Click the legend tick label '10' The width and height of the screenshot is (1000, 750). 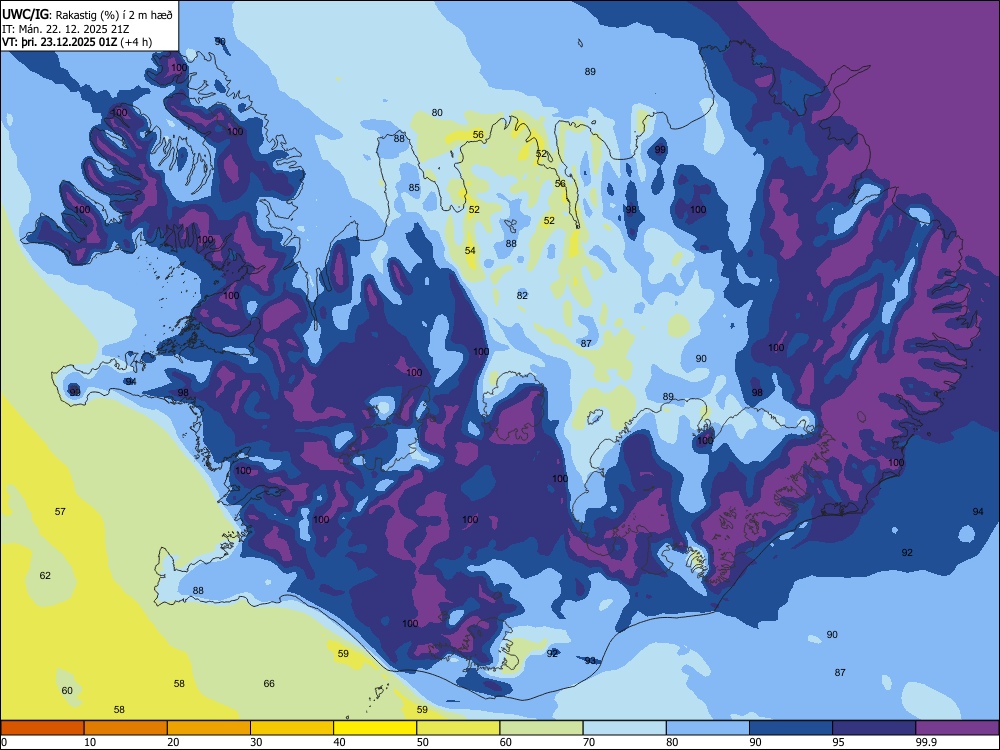pyautogui.click(x=90, y=742)
